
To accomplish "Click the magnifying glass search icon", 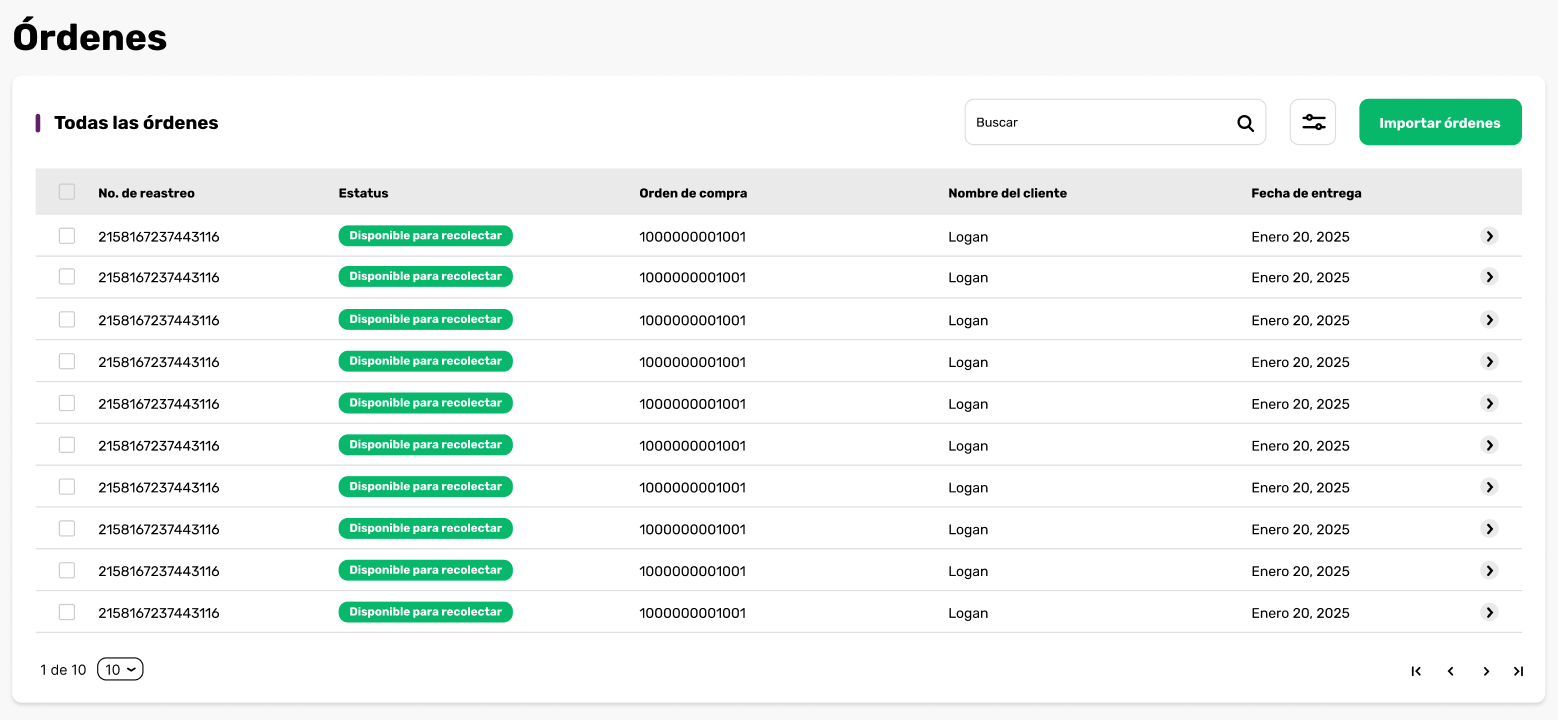I will (1245, 123).
